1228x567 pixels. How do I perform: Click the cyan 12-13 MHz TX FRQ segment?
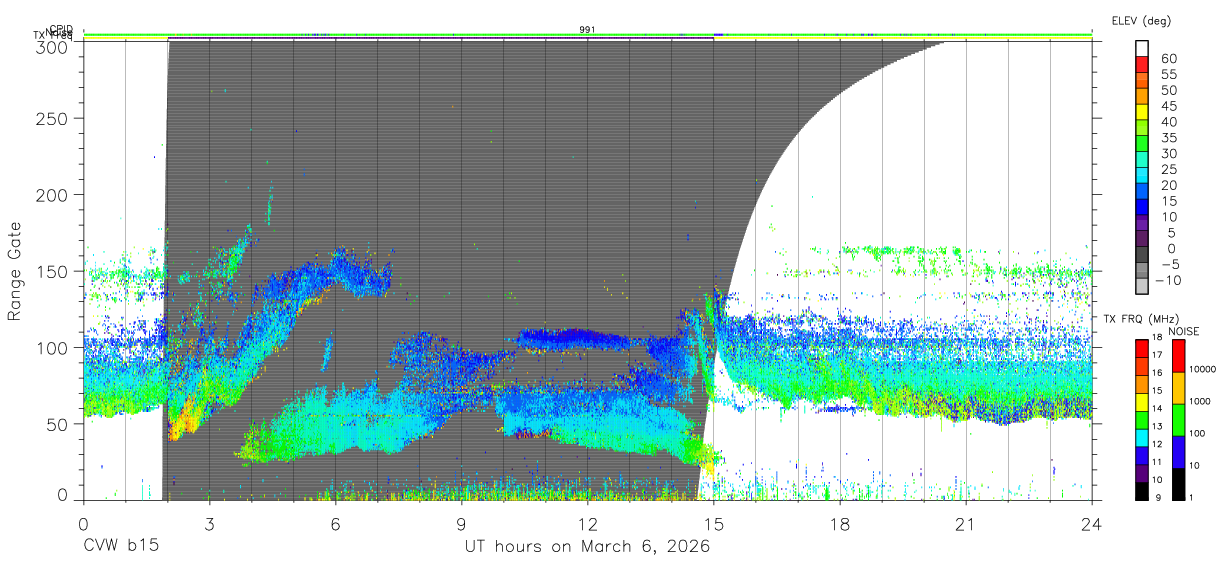(x=1141, y=436)
